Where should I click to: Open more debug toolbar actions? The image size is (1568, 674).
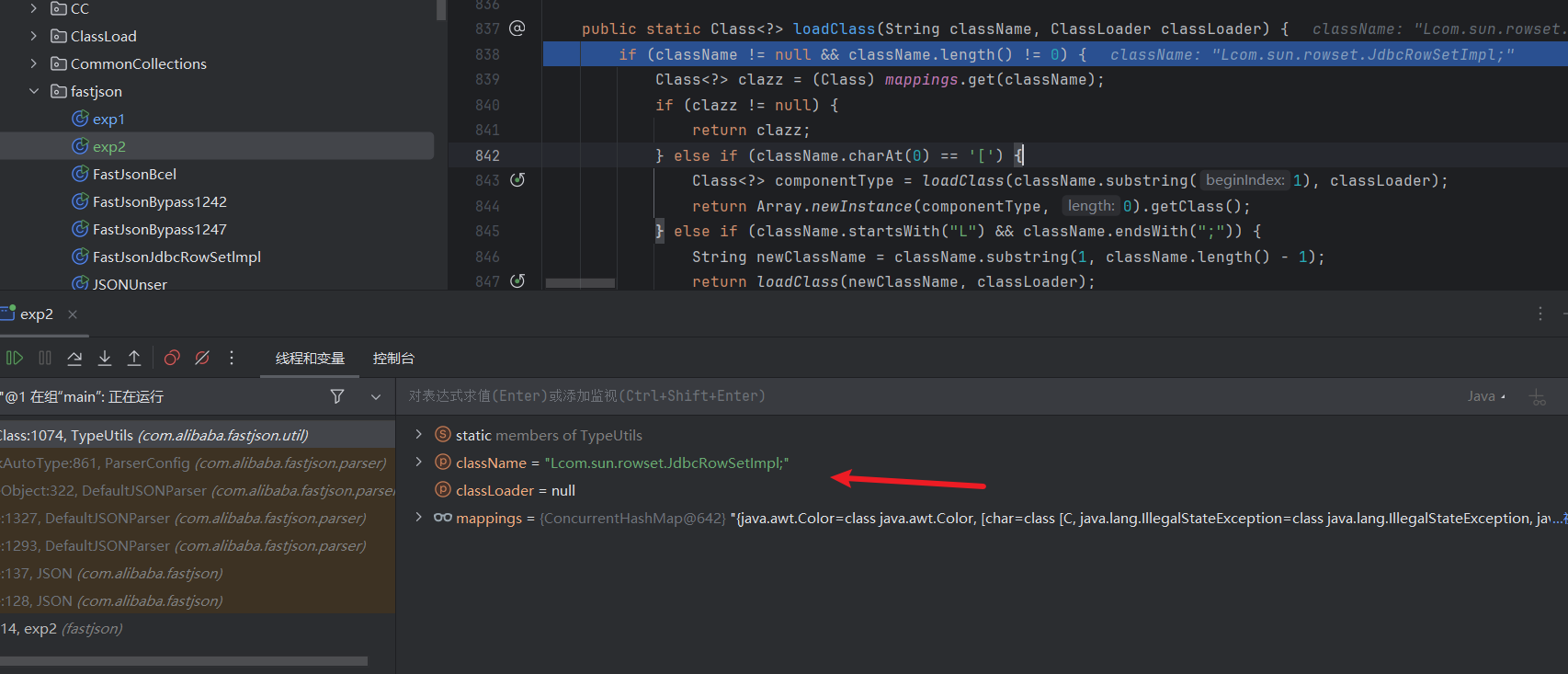pos(232,358)
